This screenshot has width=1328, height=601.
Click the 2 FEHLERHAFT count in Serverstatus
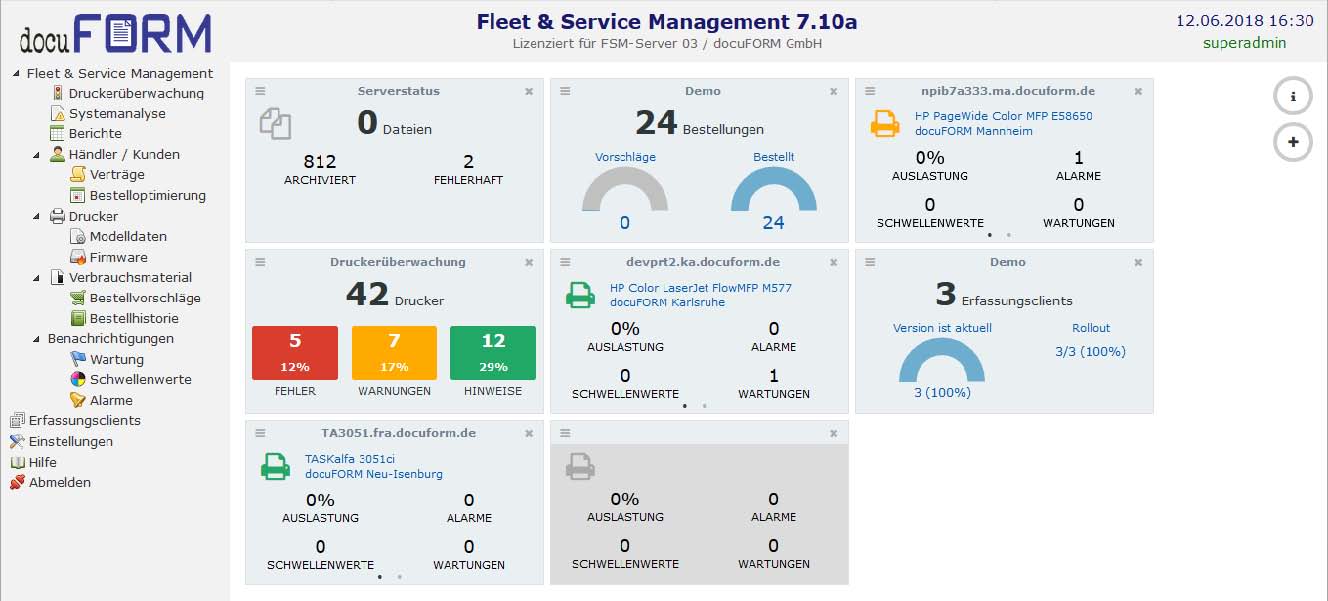click(468, 169)
